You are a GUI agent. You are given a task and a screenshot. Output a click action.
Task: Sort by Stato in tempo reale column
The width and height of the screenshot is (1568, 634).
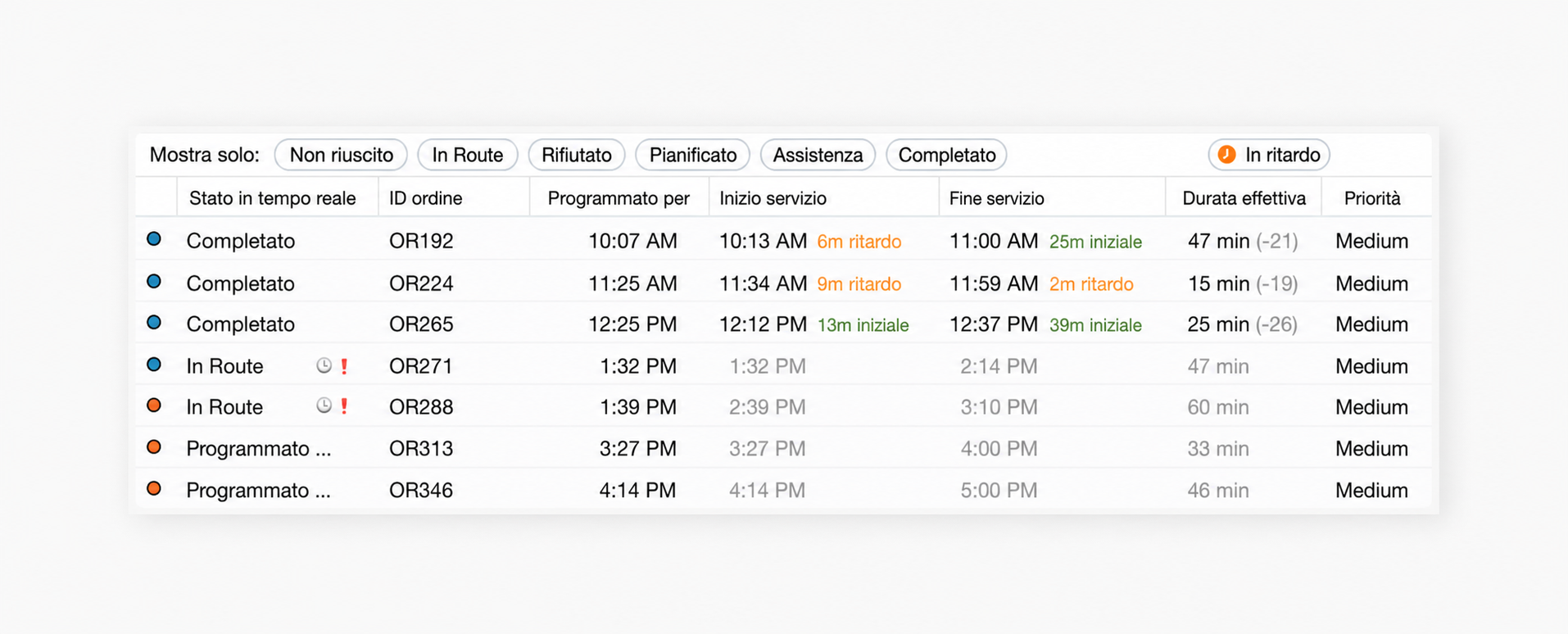pyautogui.click(x=273, y=198)
